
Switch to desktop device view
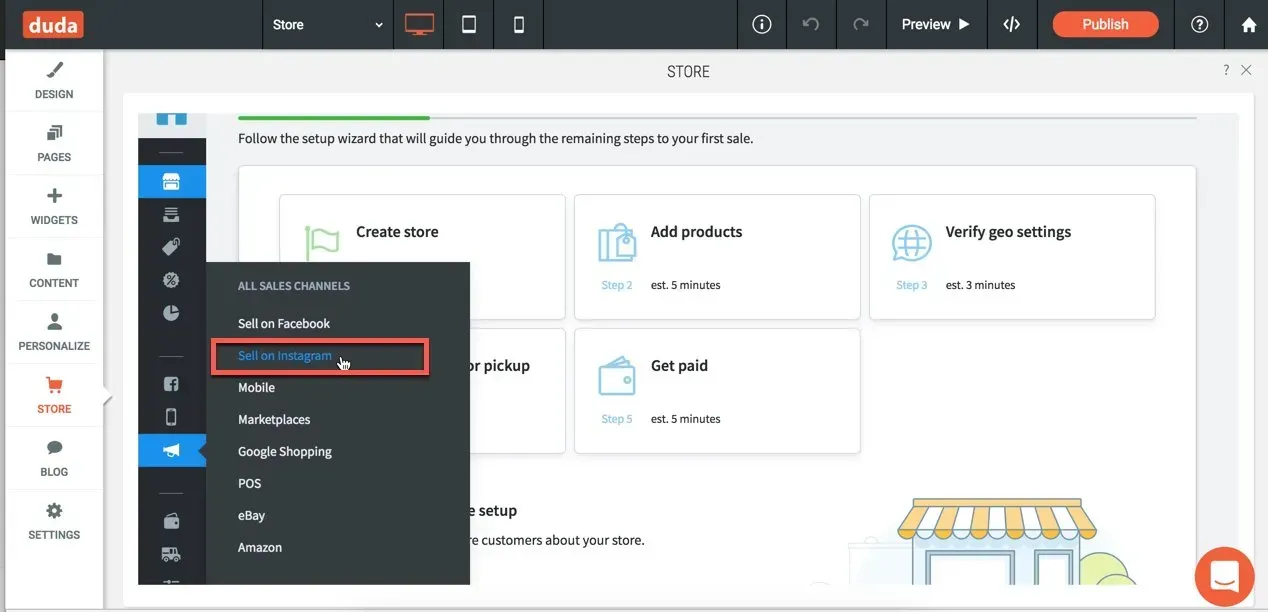(419, 25)
